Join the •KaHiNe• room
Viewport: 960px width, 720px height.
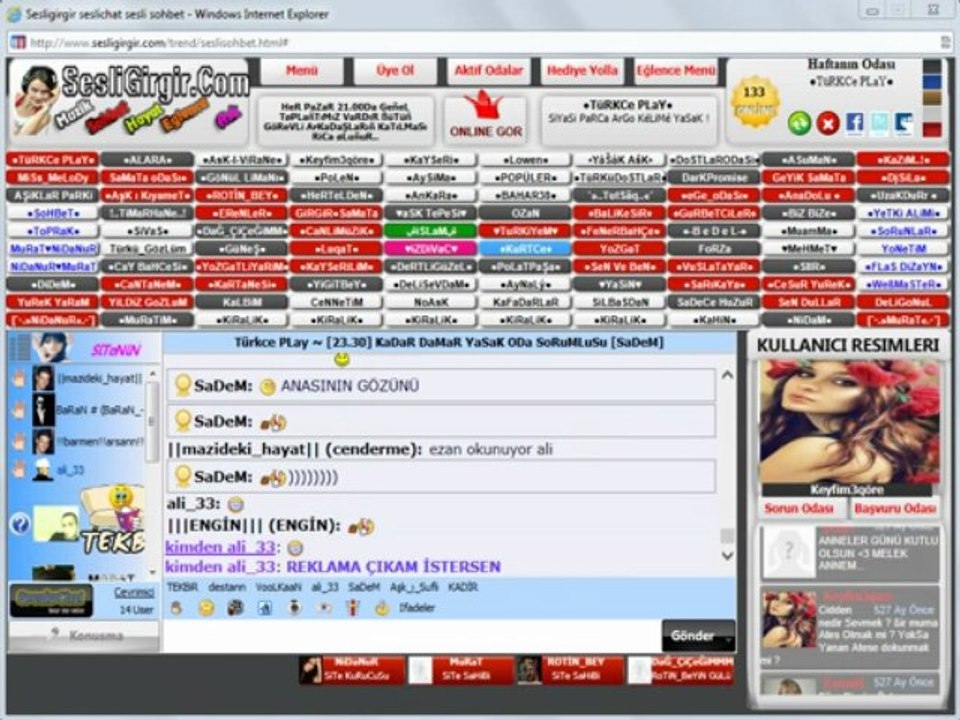(714, 320)
